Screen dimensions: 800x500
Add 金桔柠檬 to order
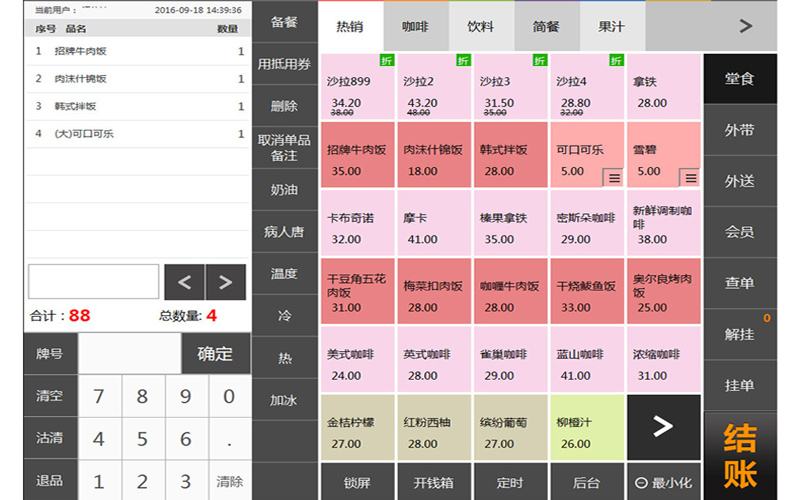pyautogui.click(x=357, y=428)
